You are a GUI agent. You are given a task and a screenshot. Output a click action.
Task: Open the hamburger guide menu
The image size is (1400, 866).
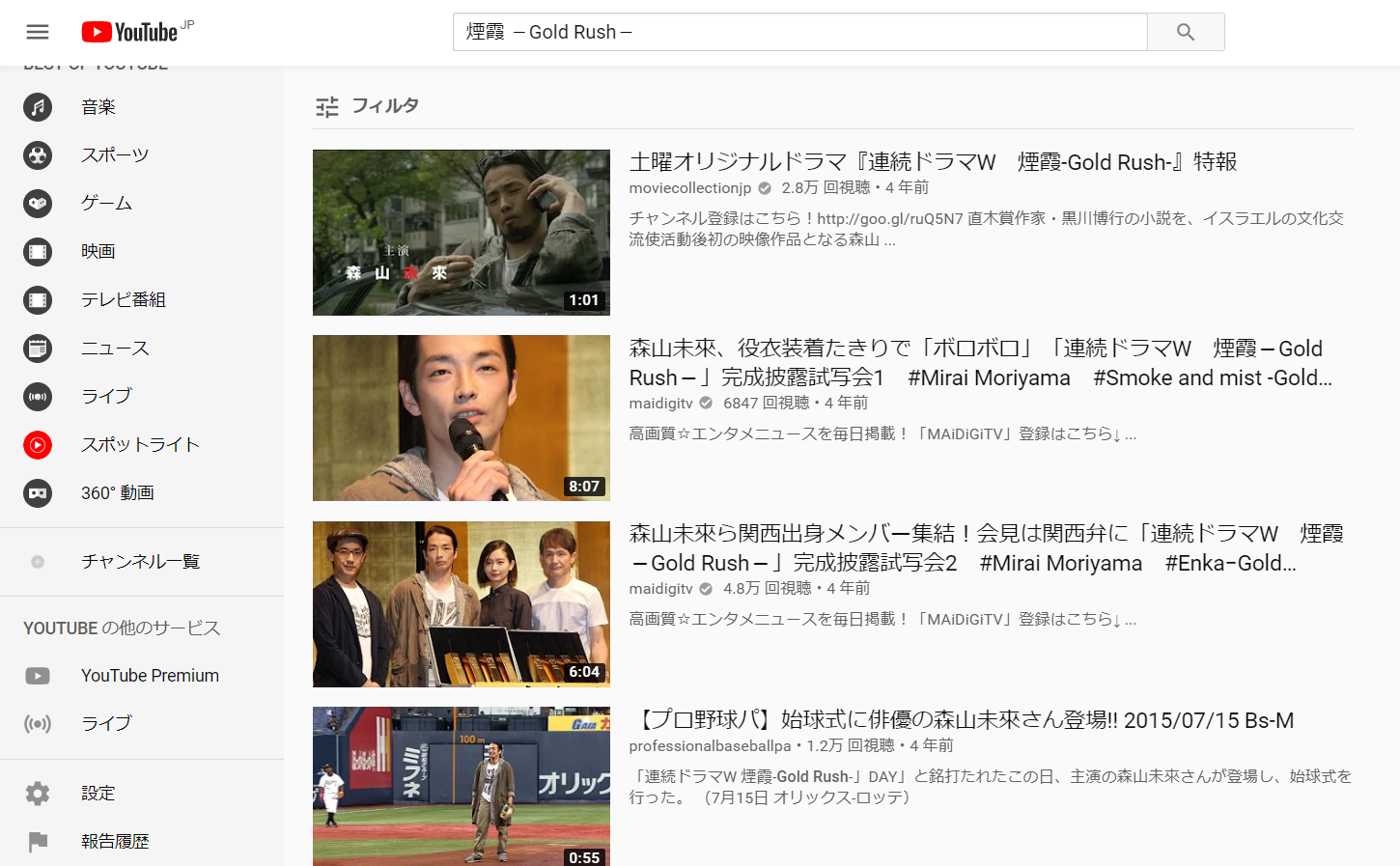(38, 32)
